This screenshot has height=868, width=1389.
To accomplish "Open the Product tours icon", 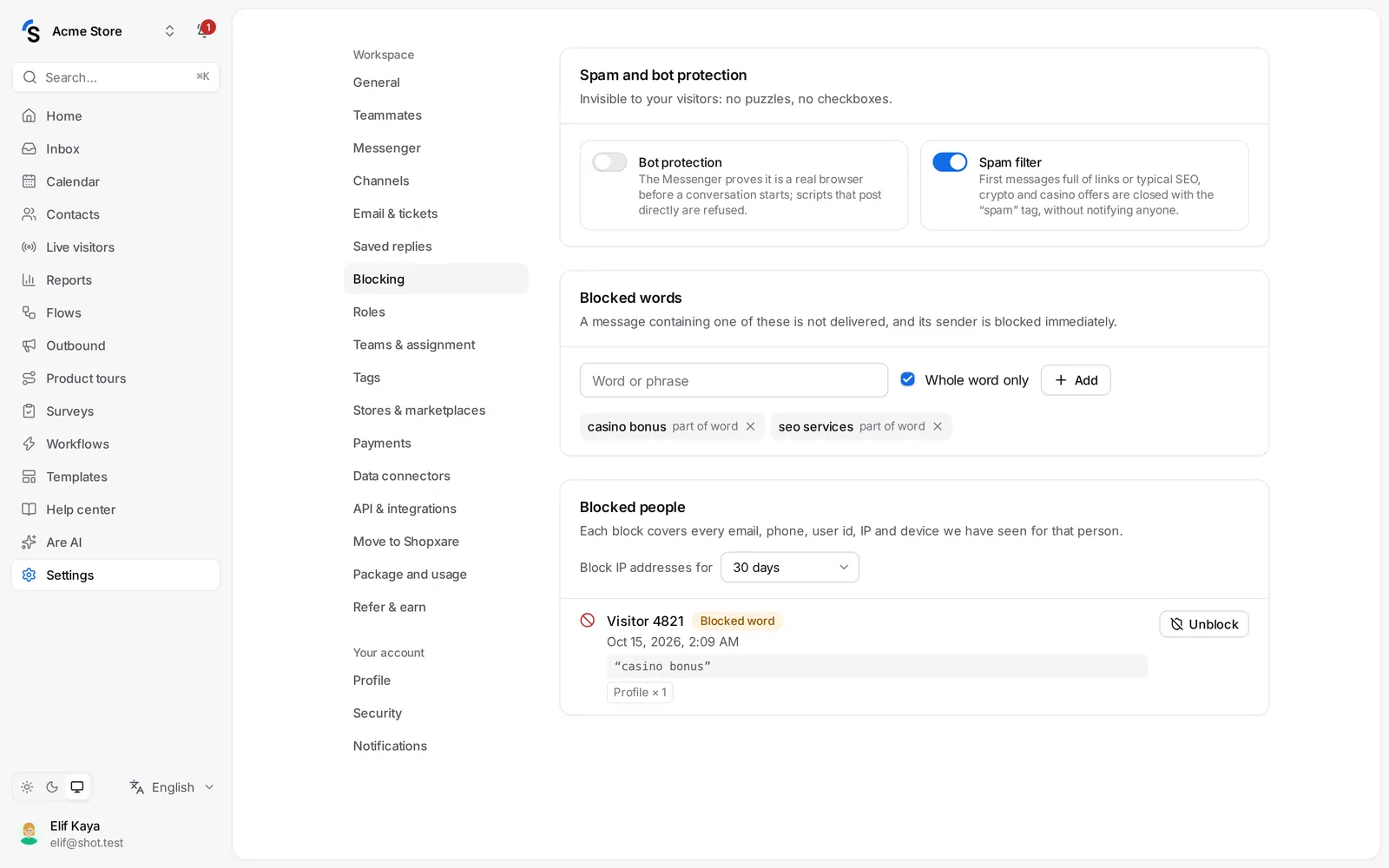I will 29,378.
